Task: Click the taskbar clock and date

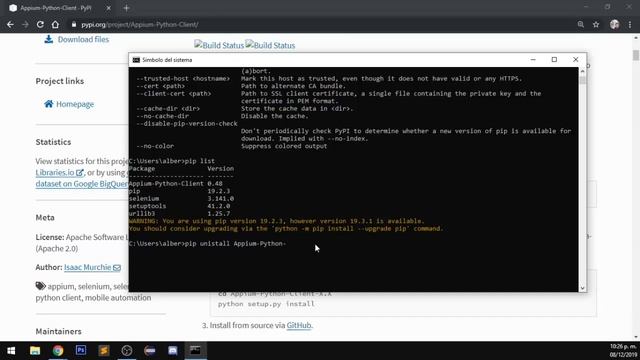Action: point(623,351)
